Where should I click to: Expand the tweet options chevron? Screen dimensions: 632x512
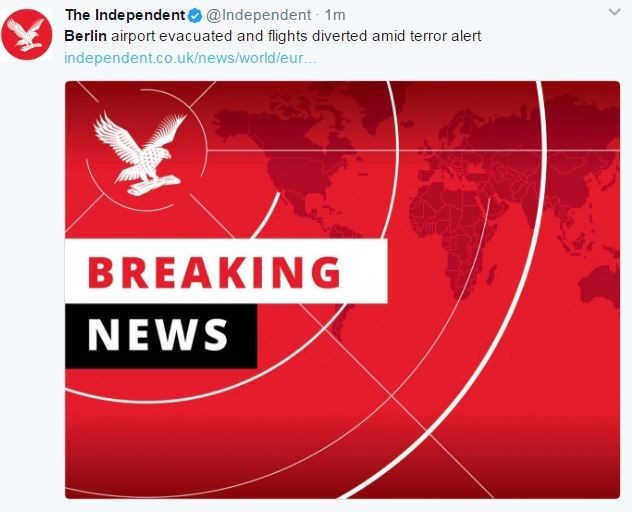pos(614,12)
